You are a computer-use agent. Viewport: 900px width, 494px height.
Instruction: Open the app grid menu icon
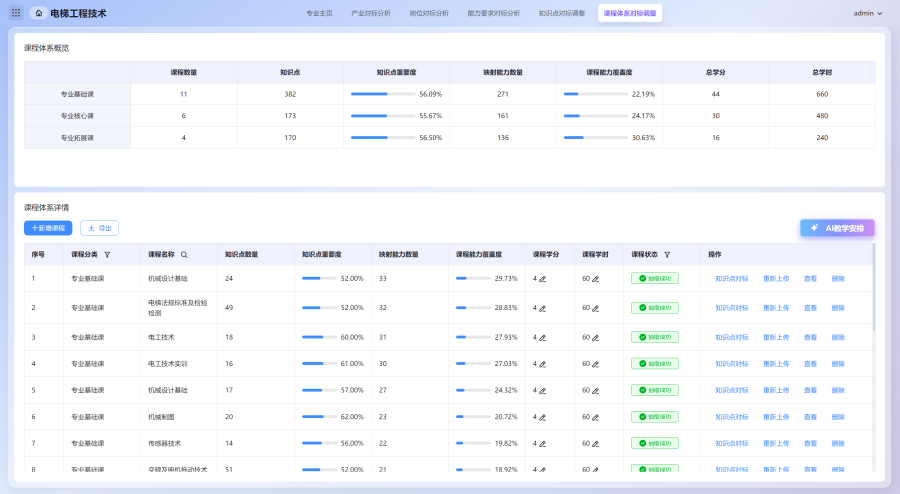click(x=15, y=13)
